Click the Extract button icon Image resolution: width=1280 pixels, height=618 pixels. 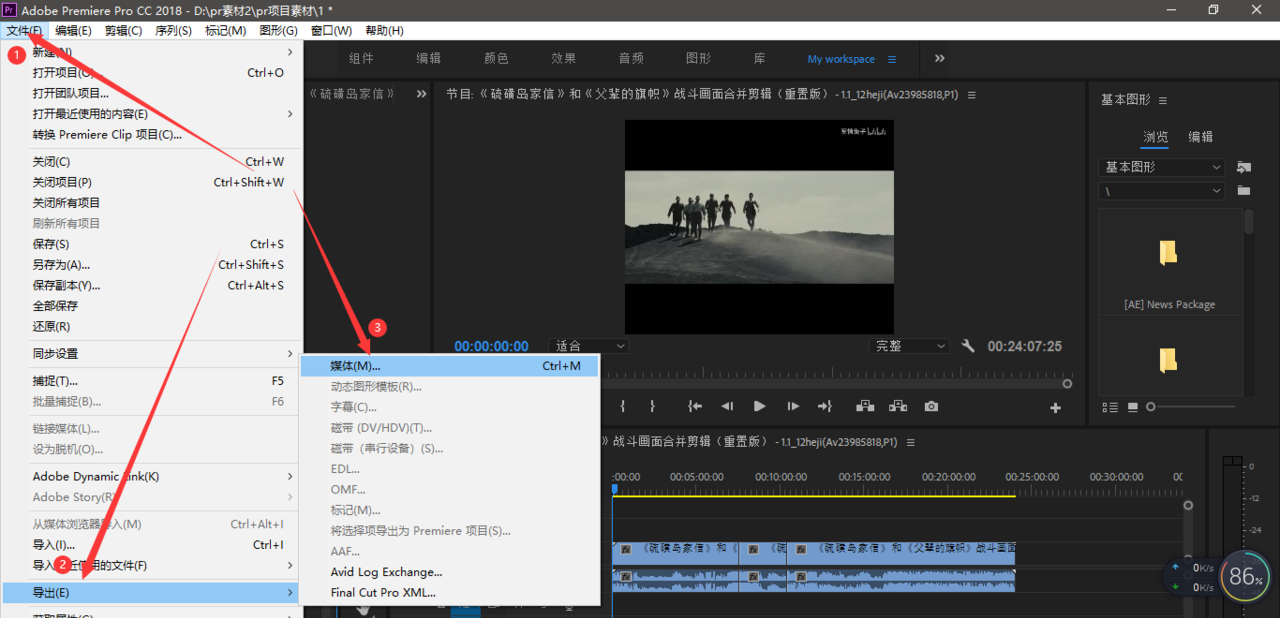(898, 406)
